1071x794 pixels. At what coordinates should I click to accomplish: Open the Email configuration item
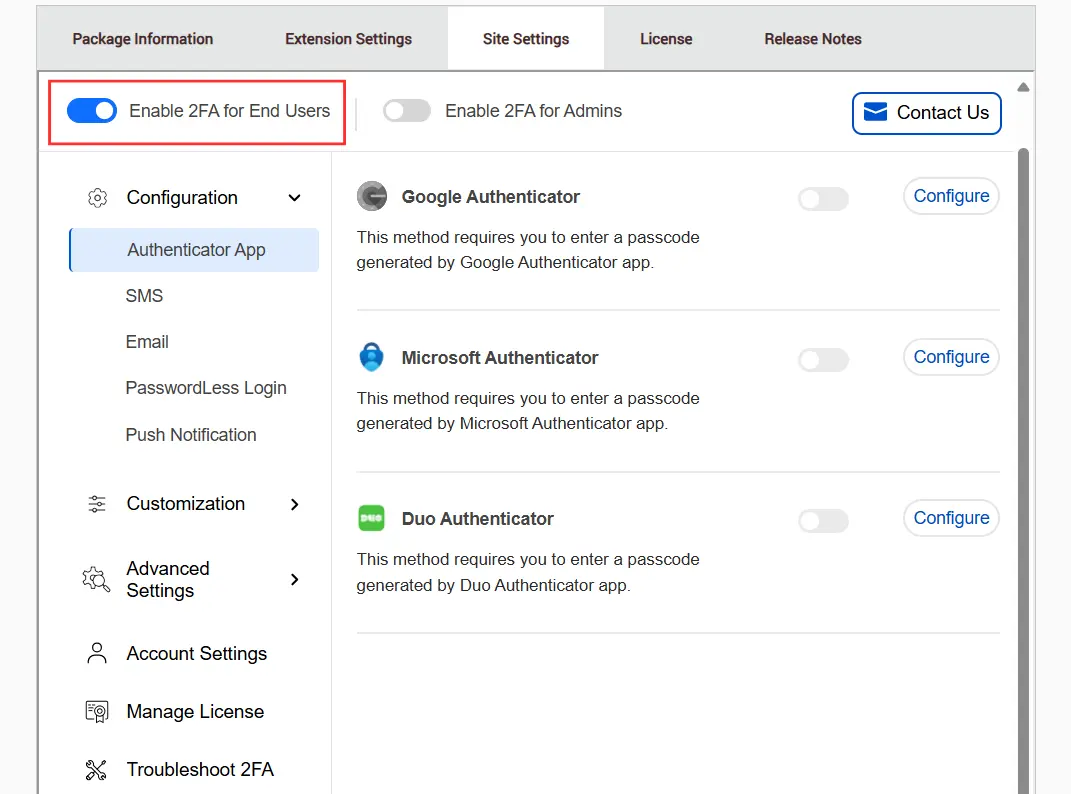click(147, 342)
